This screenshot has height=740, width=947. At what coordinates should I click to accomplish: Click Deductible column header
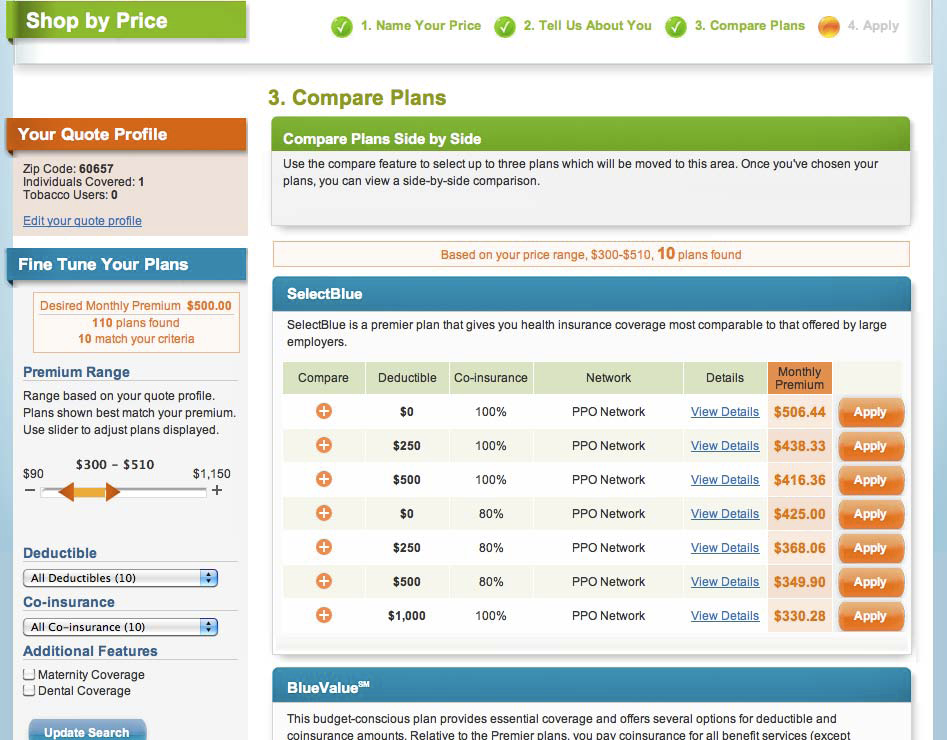click(x=407, y=378)
